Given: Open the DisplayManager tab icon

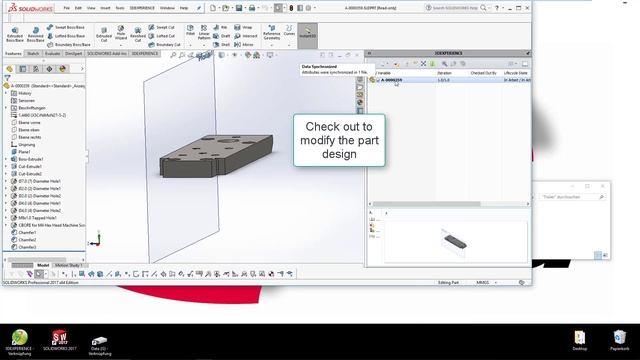Looking at the screenshot, I should 62,69.
